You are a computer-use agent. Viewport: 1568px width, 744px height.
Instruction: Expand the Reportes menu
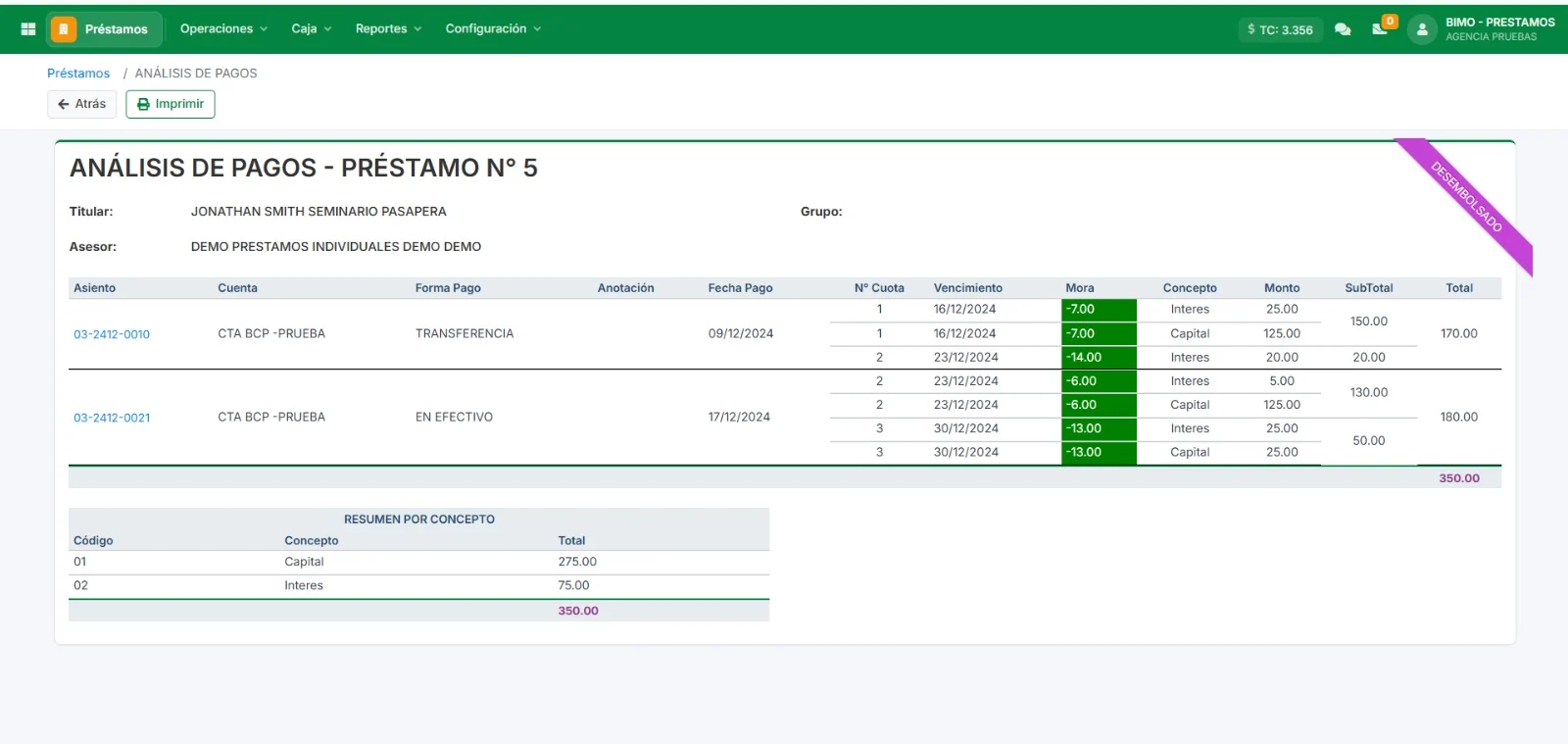[388, 29]
